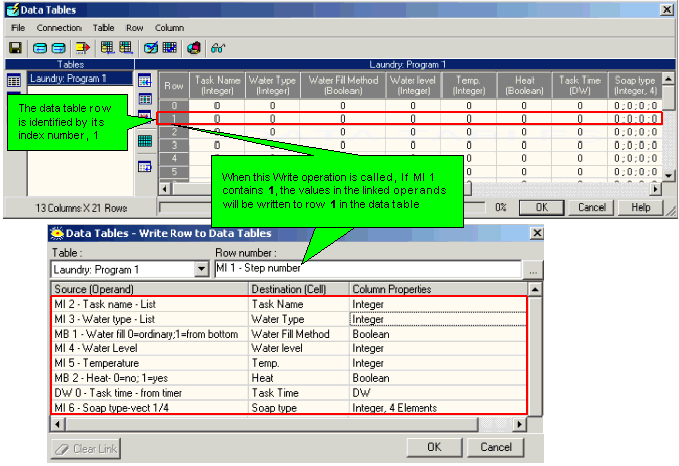This screenshot has width=679, height=466.
Task: Click the checkmark table icon in toolbar
Action: 150,47
